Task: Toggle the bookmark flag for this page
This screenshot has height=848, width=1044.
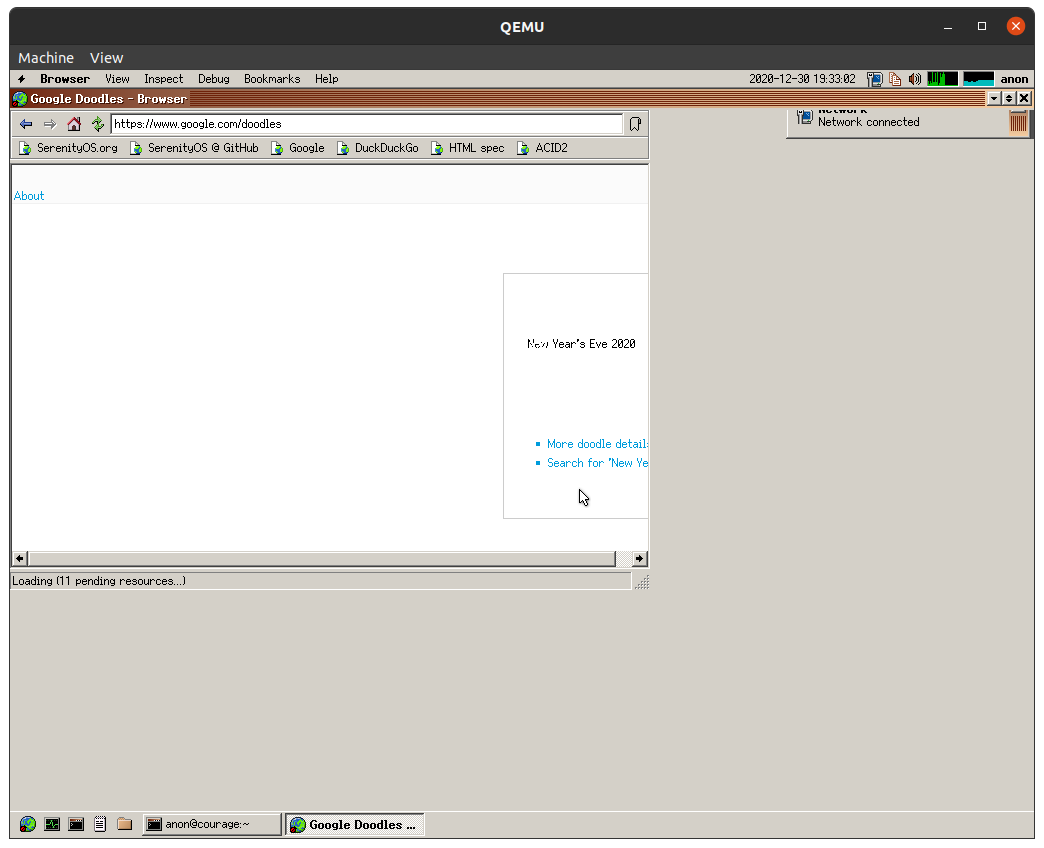Action: (x=634, y=124)
